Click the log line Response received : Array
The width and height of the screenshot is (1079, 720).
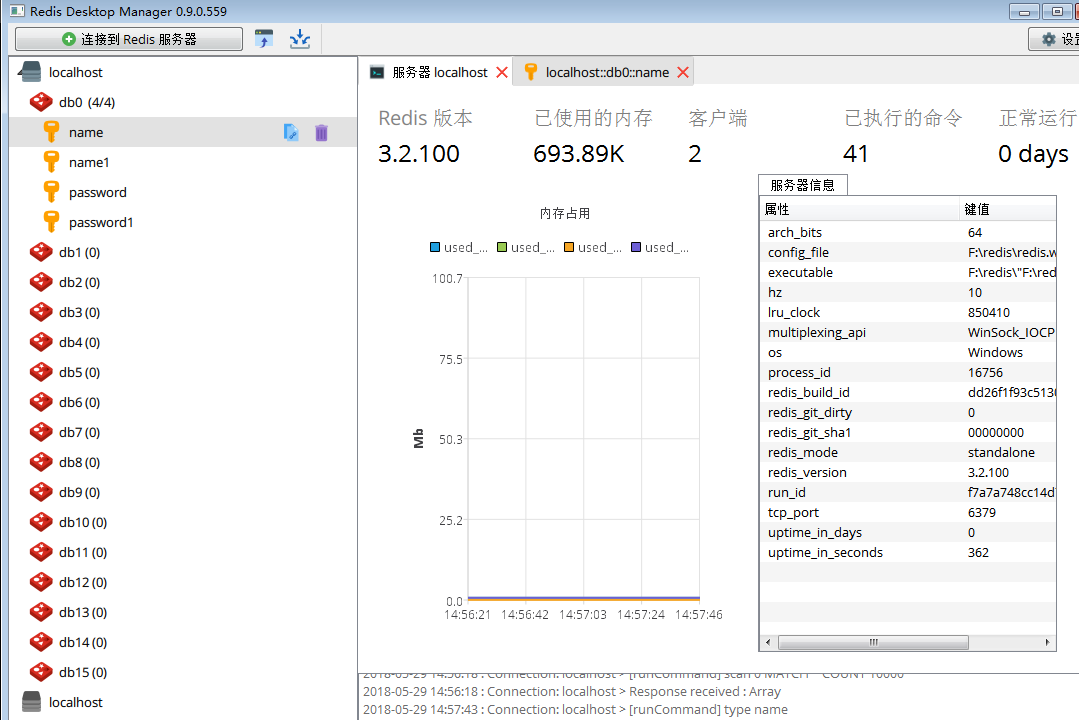coord(572,692)
